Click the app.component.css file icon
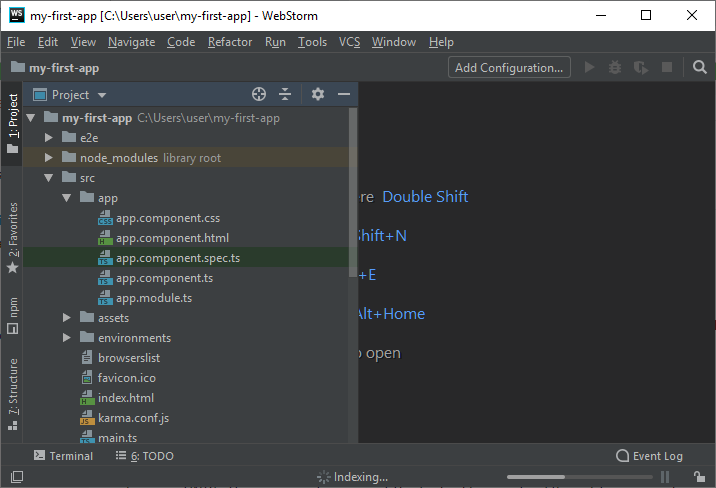Viewport: 716px width, 488px height. point(105,218)
